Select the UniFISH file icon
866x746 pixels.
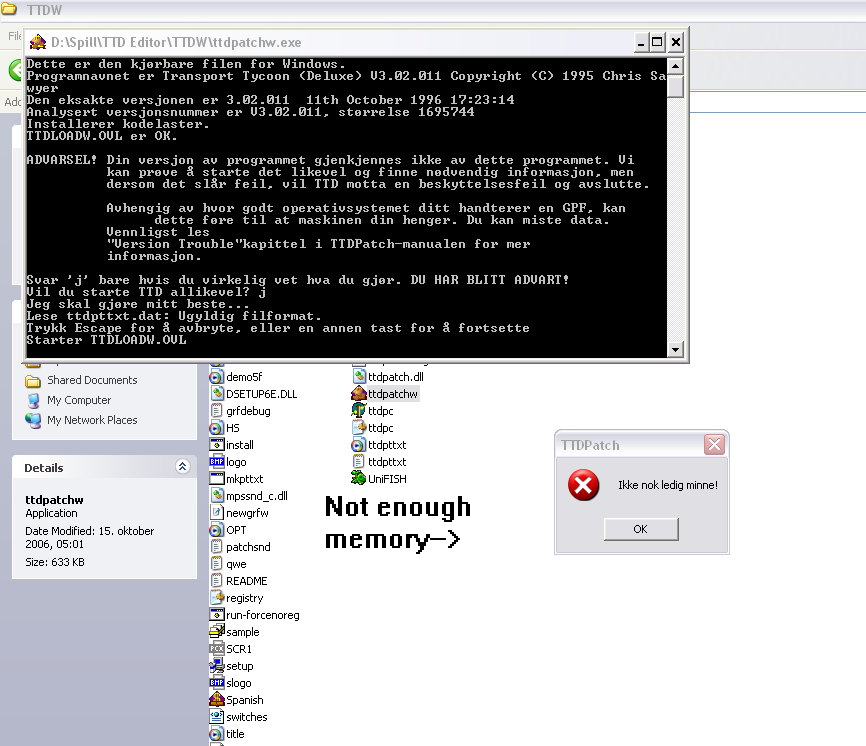point(359,479)
